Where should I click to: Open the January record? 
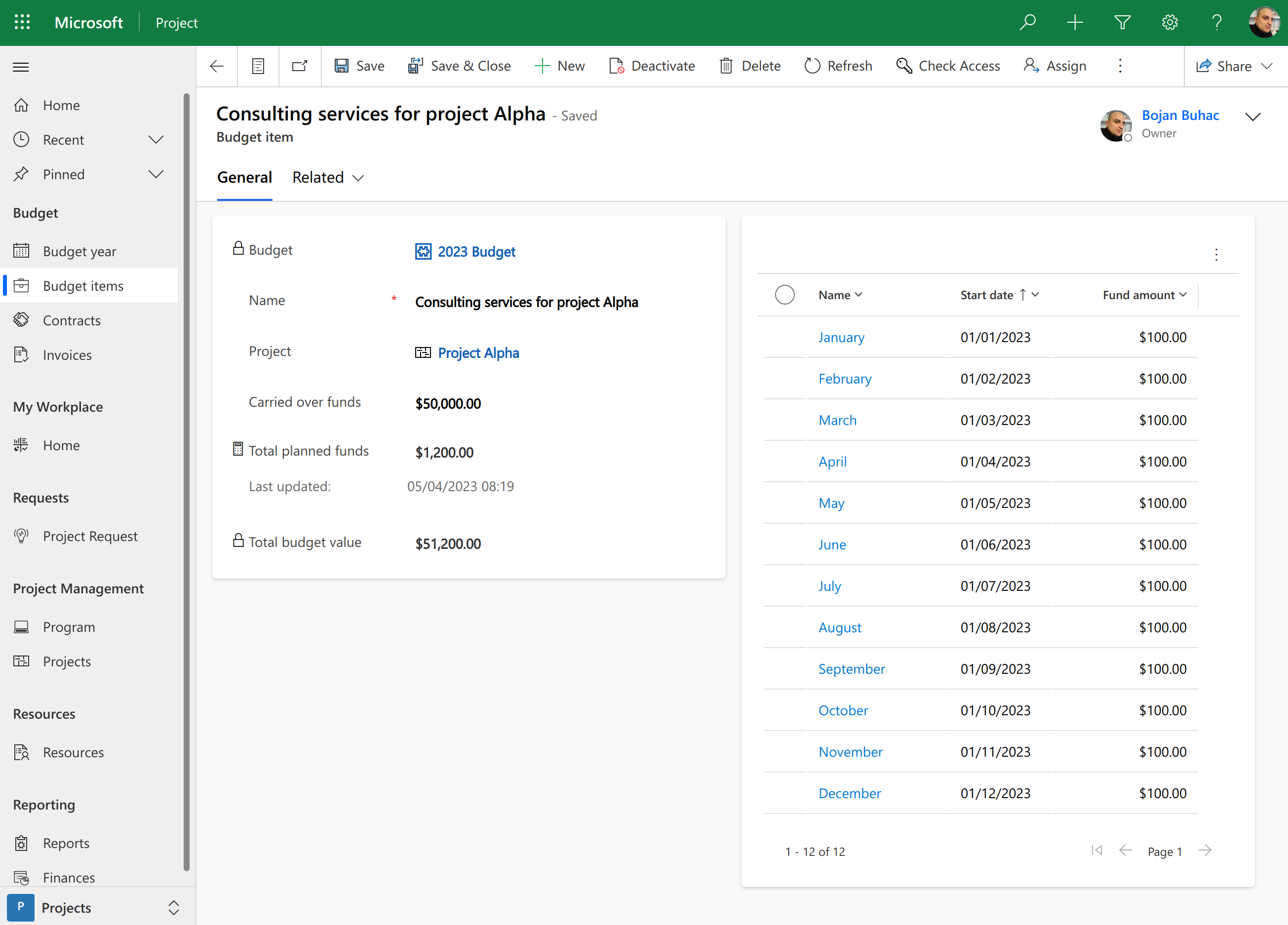(841, 337)
